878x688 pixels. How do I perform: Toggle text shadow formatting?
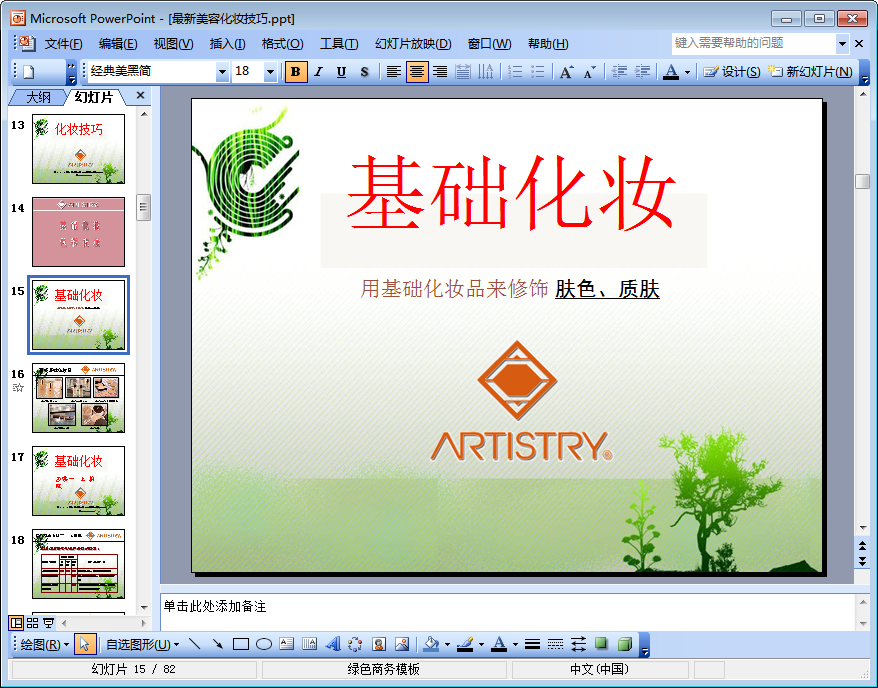click(365, 72)
